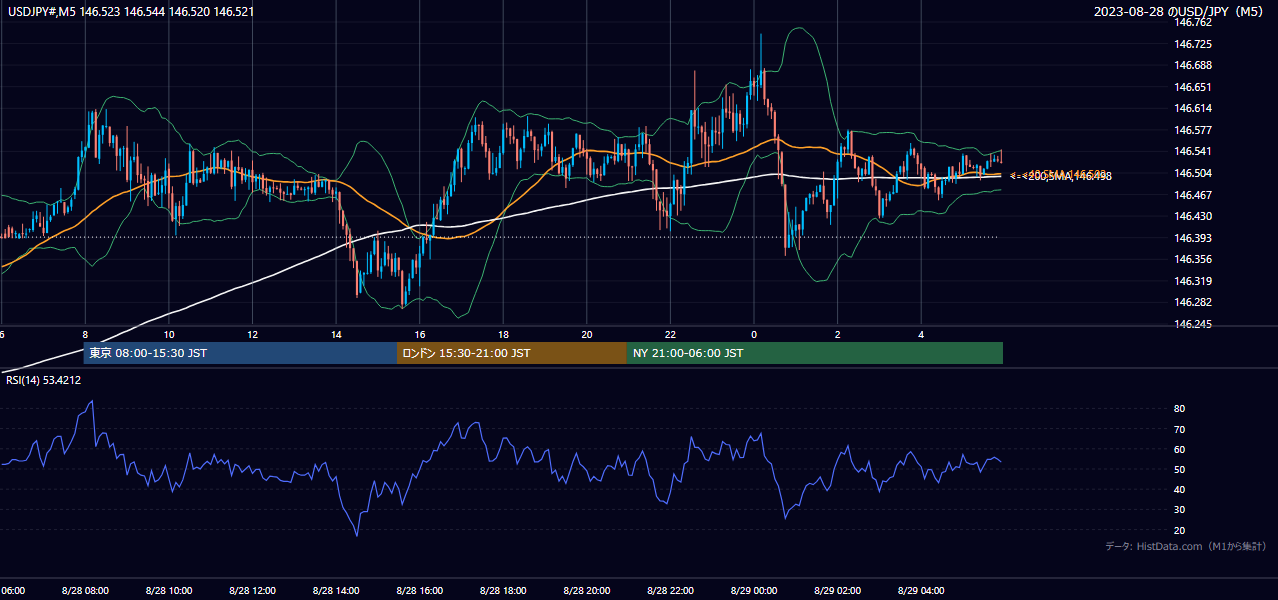Click hour 16 on the price chart axis

pos(420,334)
